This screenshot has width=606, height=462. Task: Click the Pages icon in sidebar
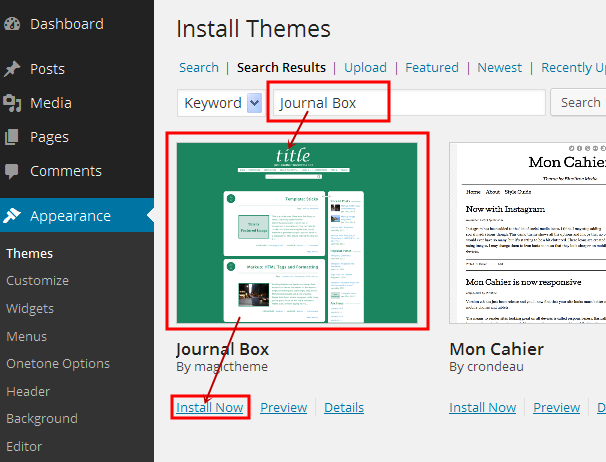[x=12, y=137]
